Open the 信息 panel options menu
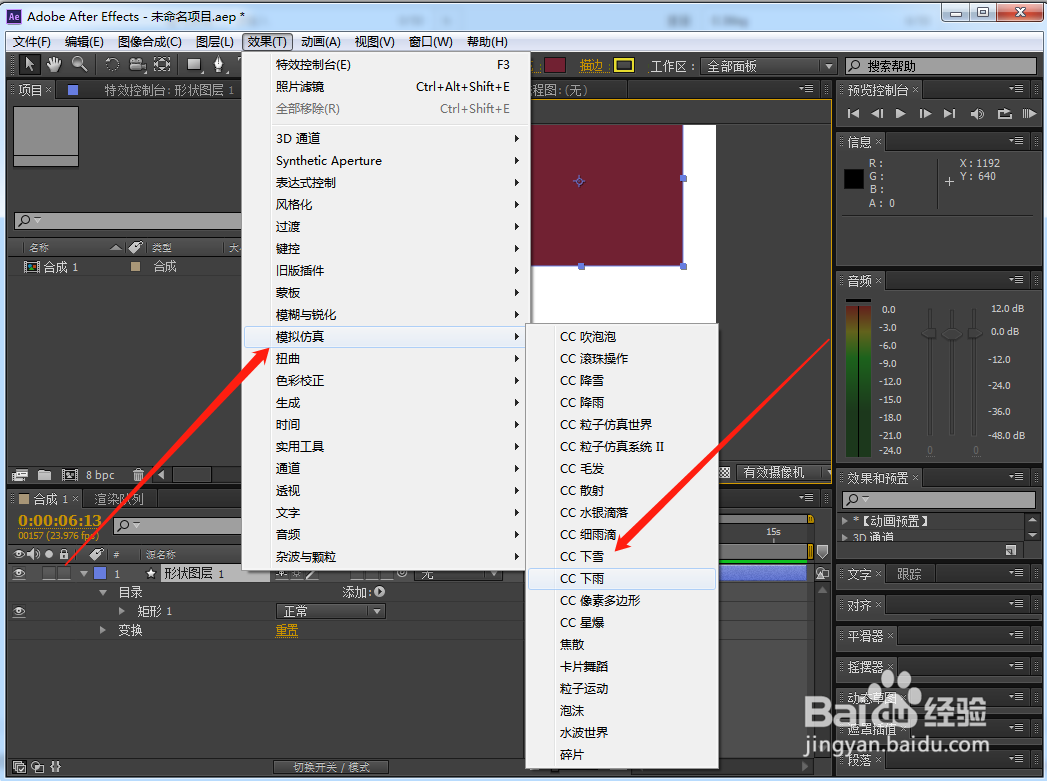Image resolution: width=1047 pixels, height=781 pixels. click(x=1016, y=140)
